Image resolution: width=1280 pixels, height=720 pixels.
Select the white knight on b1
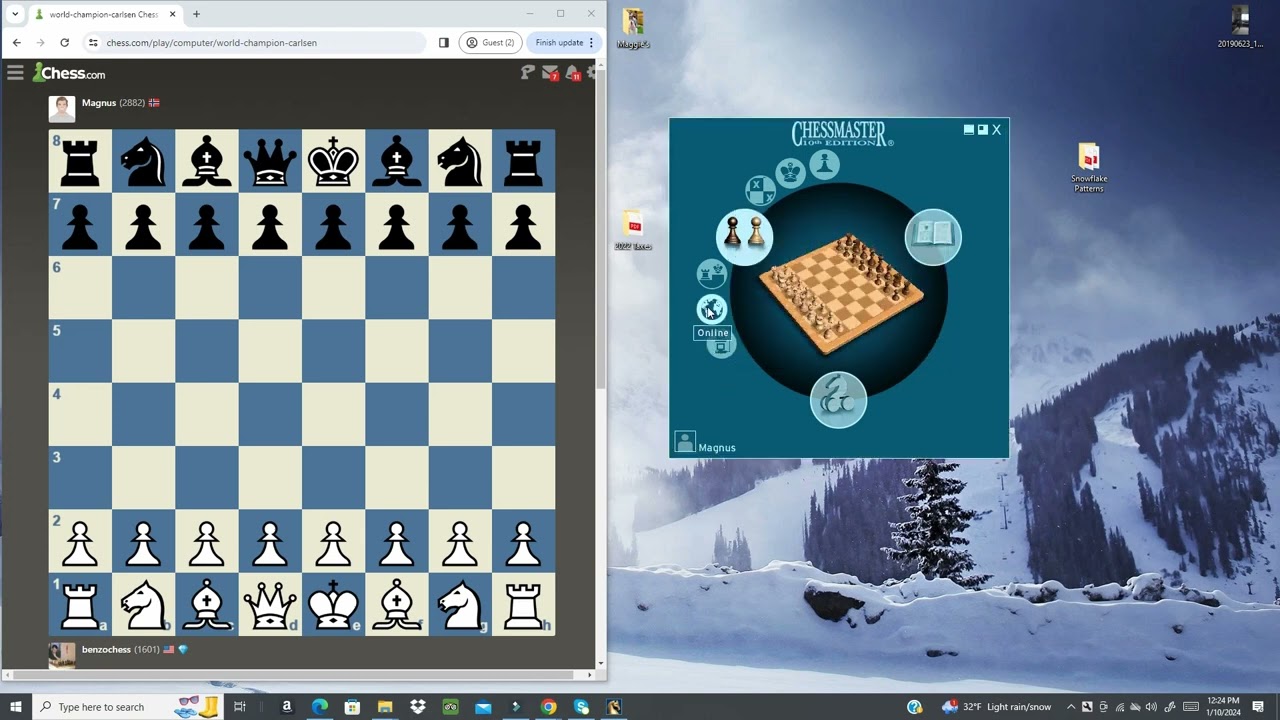point(143,604)
